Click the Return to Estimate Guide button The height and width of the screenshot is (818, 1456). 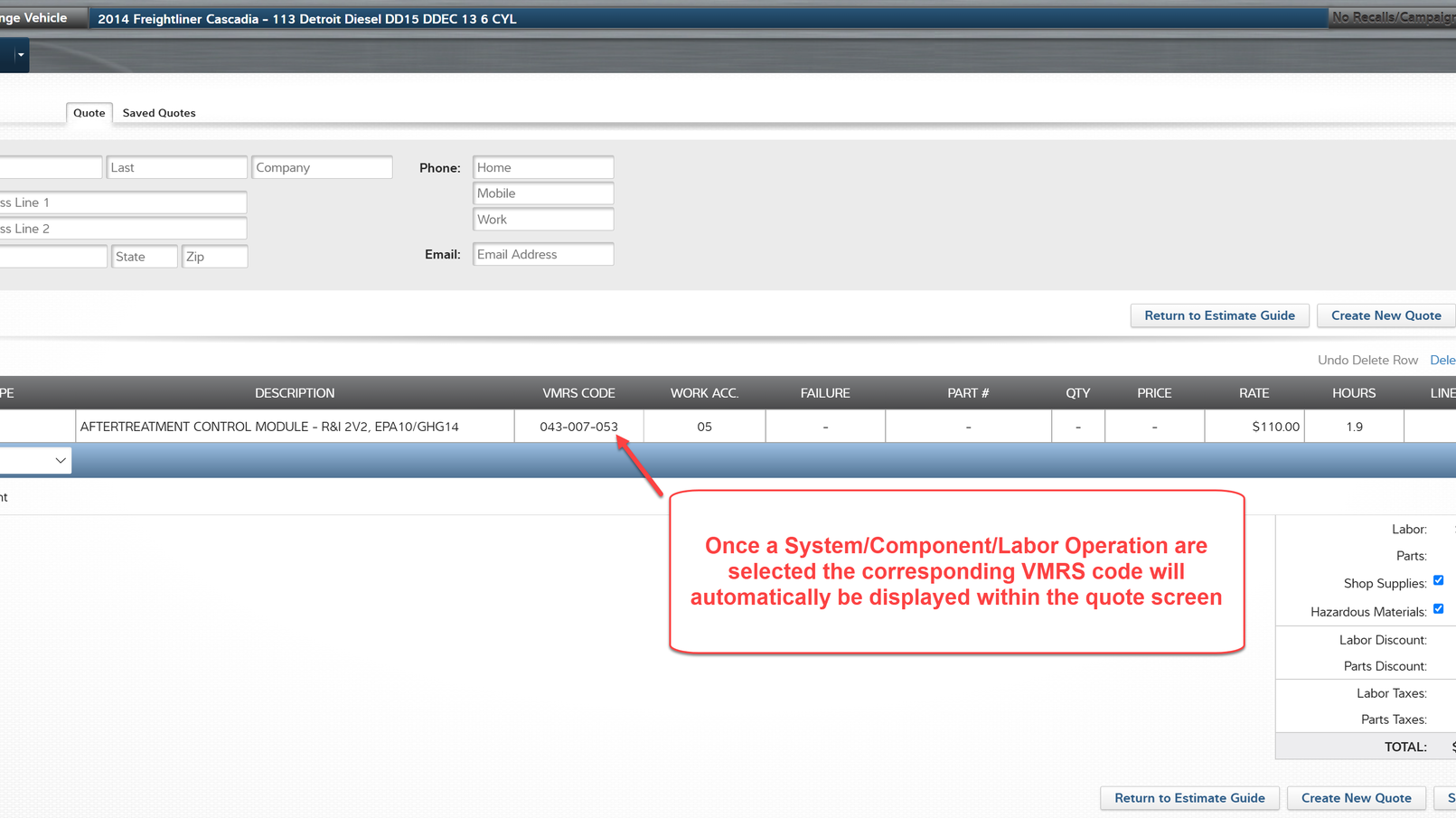1219,315
